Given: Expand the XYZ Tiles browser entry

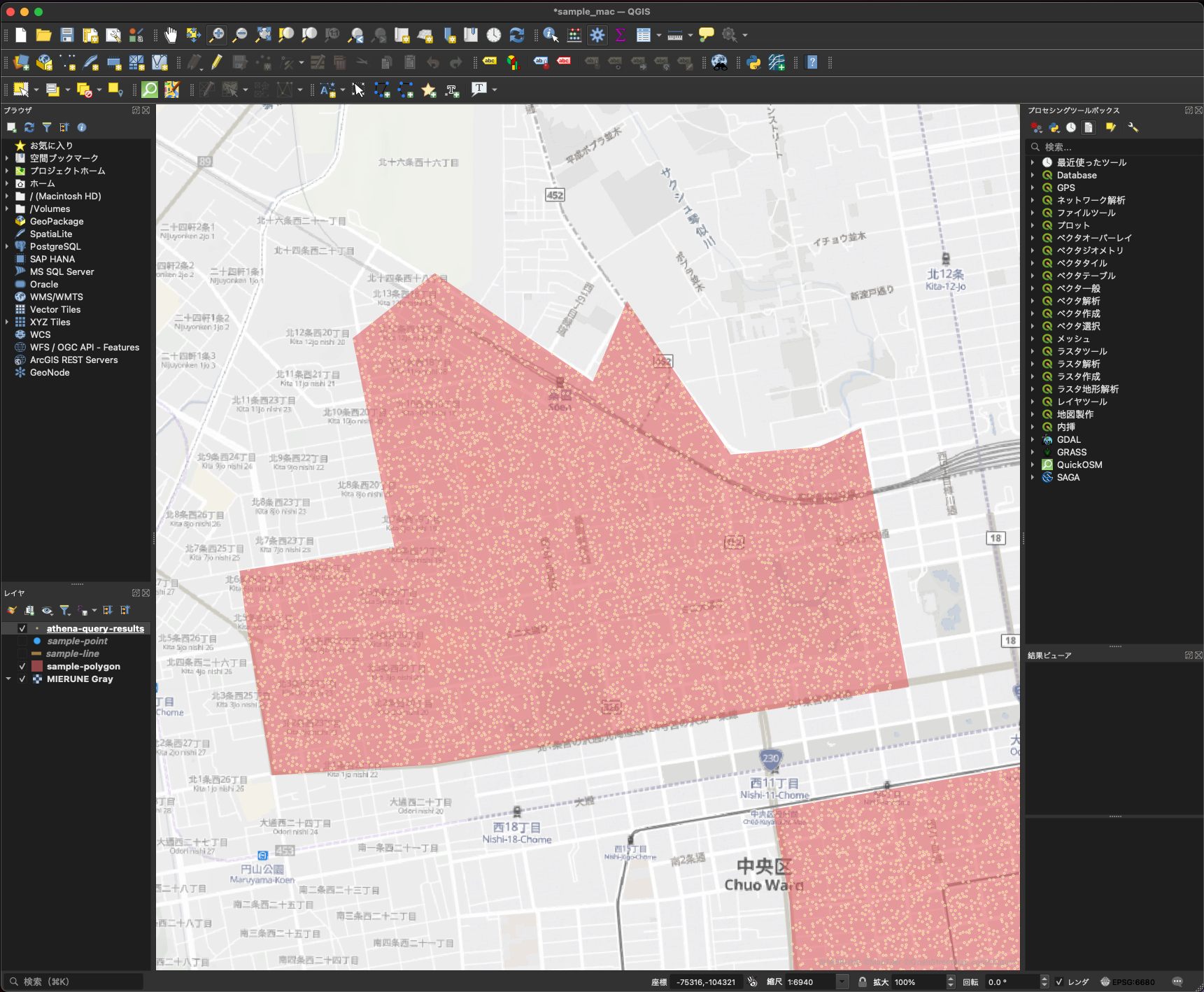Looking at the screenshot, I should 7,323.
